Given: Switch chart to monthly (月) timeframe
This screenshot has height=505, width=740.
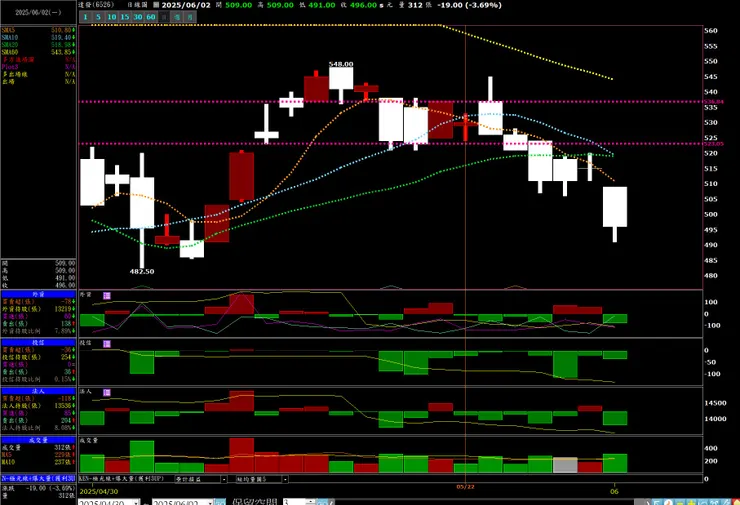Looking at the screenshot, I should click(190, 17).
